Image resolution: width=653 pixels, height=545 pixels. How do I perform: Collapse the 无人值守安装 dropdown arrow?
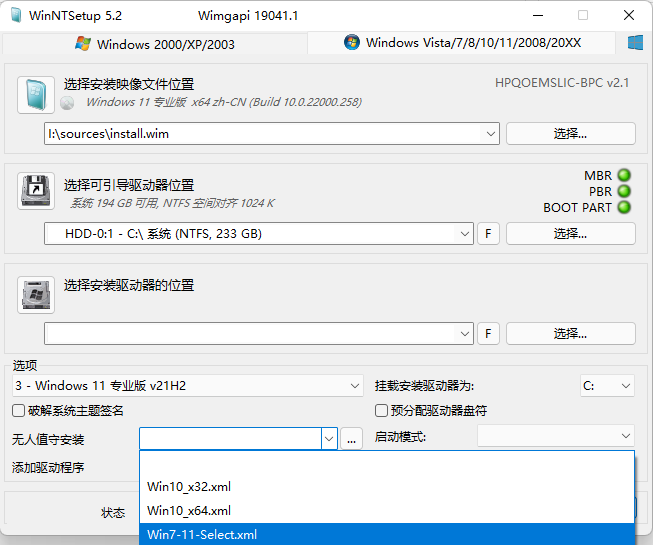coord(329,438)
